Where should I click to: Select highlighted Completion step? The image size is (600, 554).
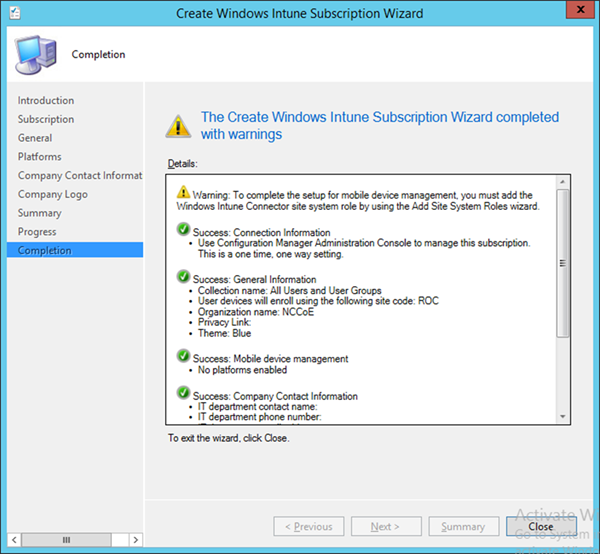[75, 250]
